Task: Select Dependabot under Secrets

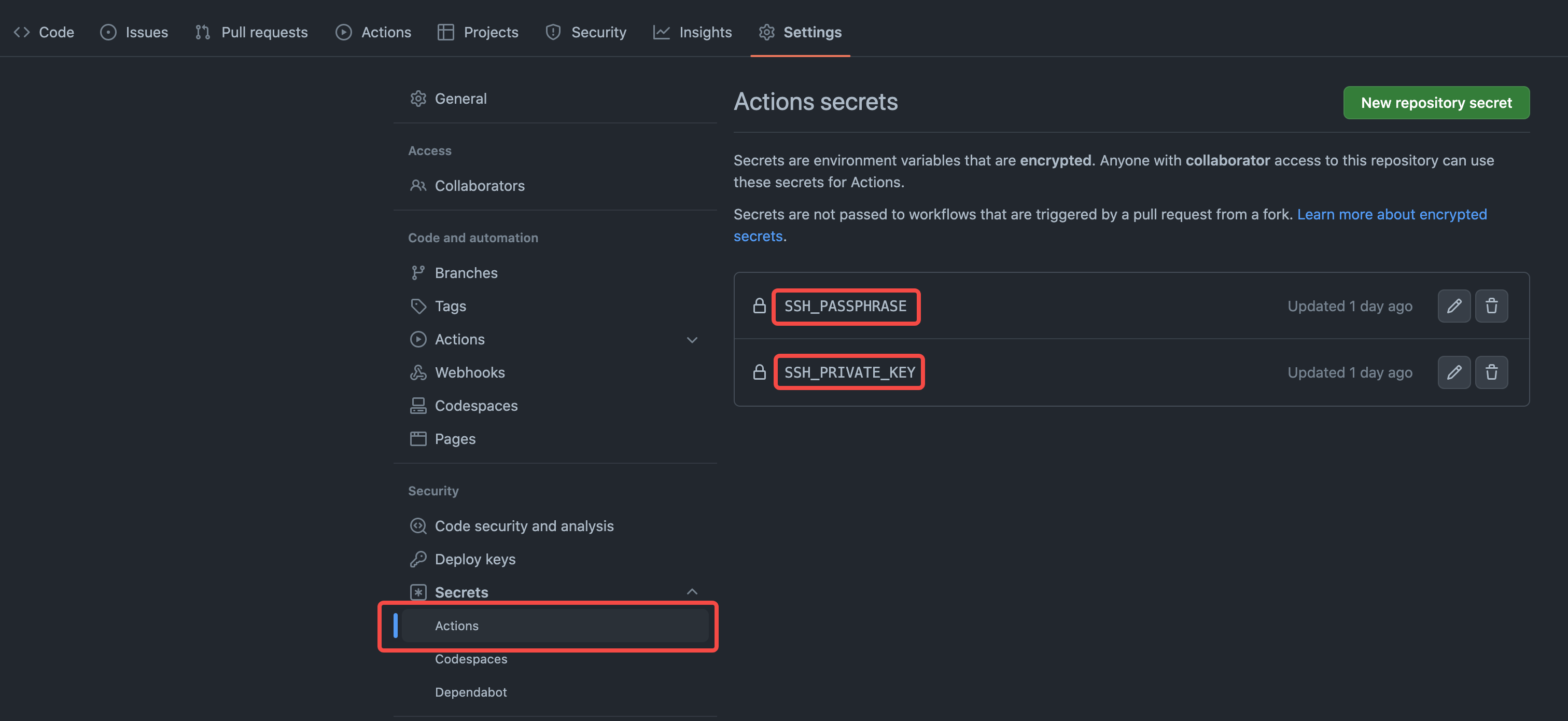Action: [470, 692]
